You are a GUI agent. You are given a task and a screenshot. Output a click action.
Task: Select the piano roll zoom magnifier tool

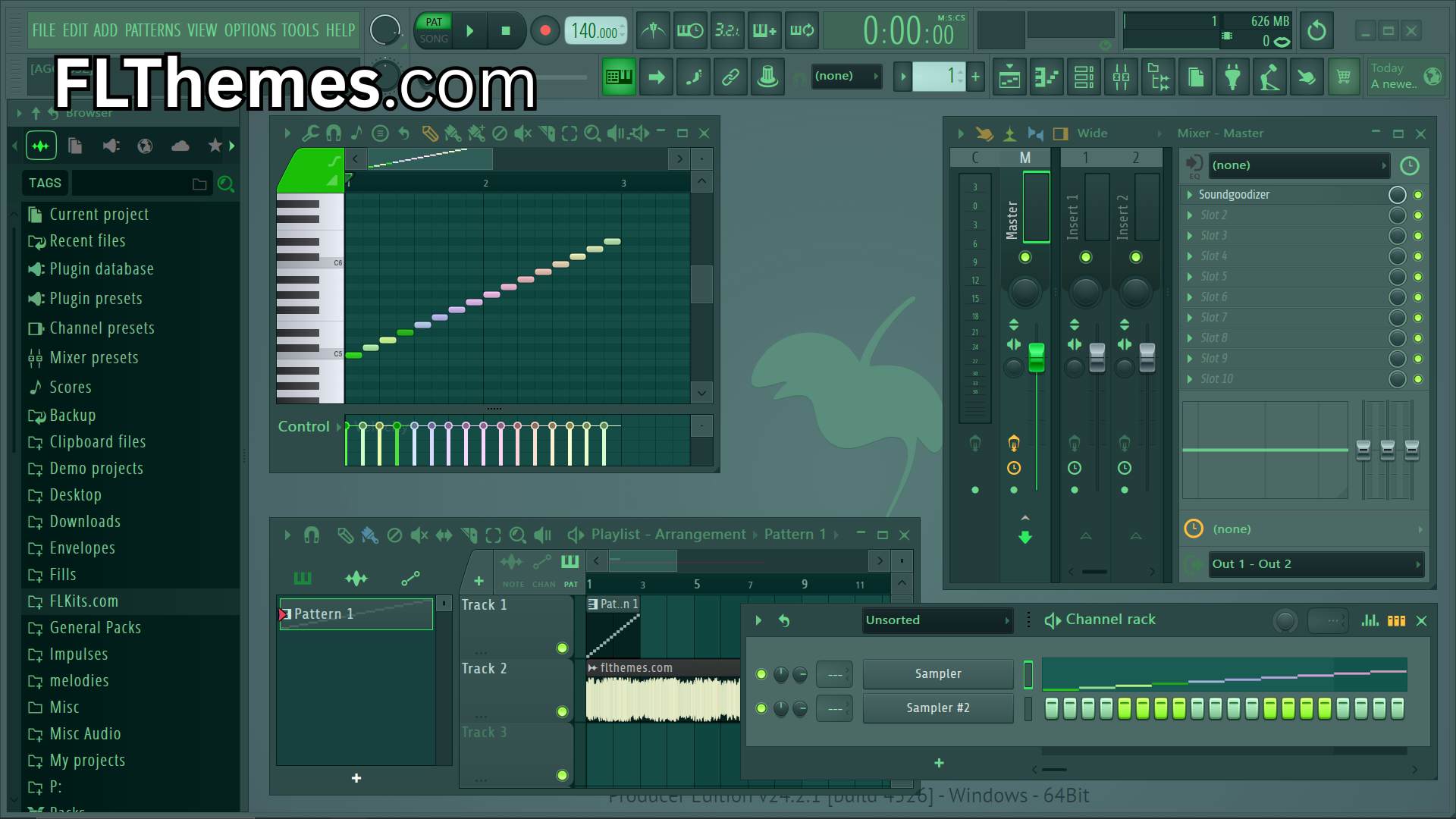click(x=592, y=133)
